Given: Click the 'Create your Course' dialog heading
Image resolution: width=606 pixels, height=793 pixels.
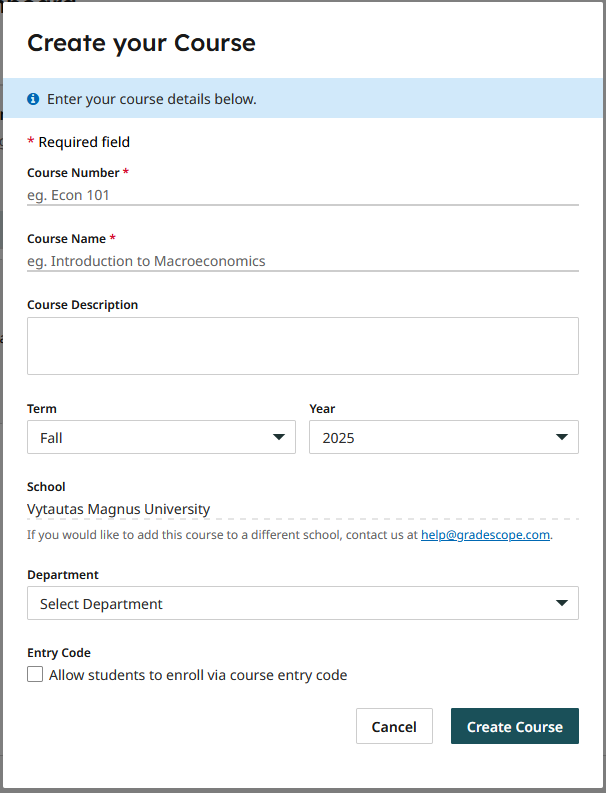Looking at the screenshot, I should (141, 43).
